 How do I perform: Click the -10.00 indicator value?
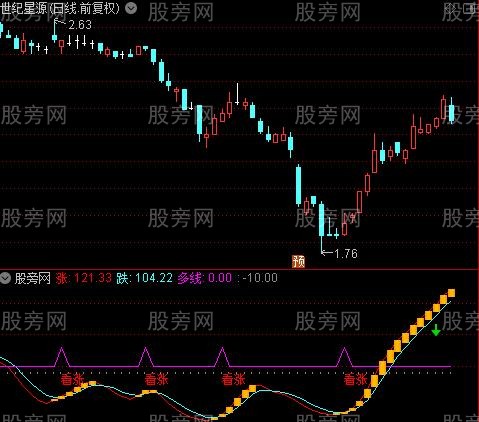(x=260, y=278)
